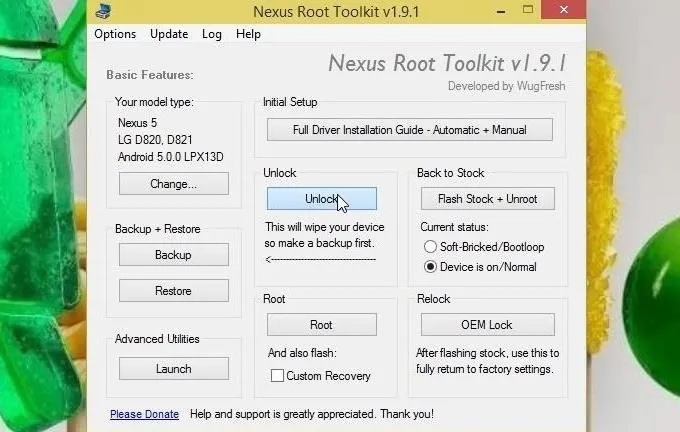Click Flash Stock + Unroot button
The image size is (680, 432).
coord(488,199)
